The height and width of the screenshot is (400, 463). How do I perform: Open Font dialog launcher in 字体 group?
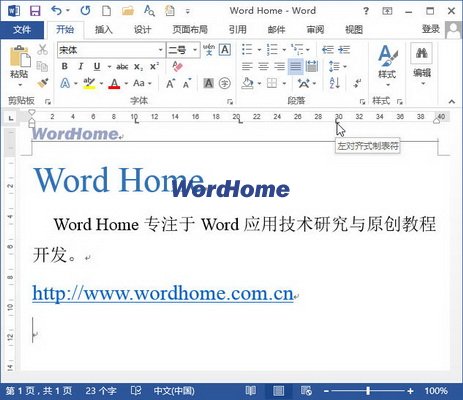tap(230, 101)
